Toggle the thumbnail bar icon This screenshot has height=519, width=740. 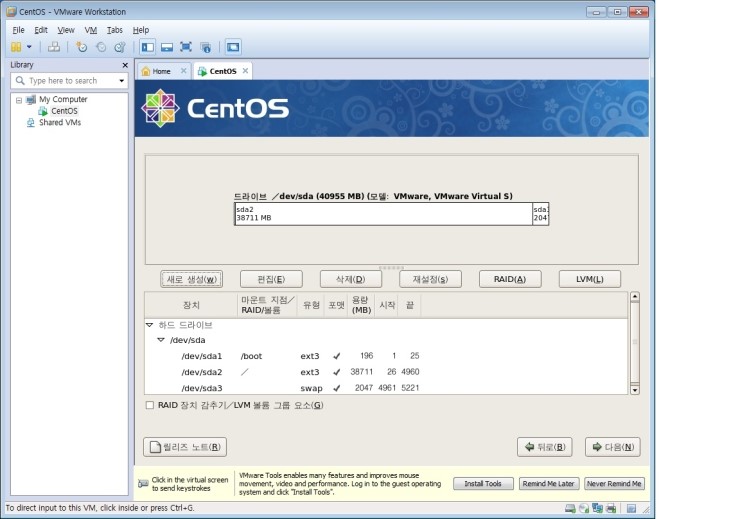167,47
